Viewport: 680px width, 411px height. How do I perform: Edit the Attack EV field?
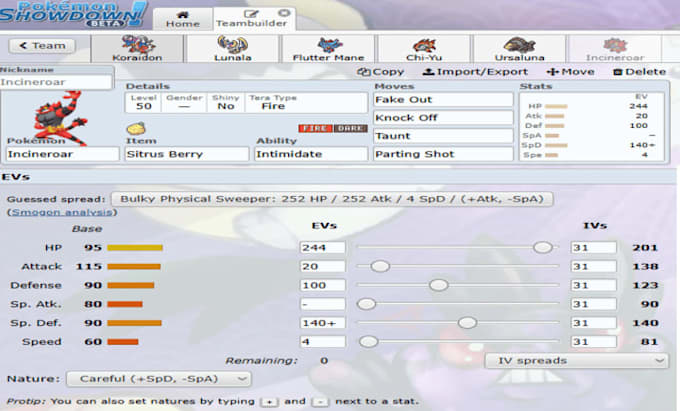(323, 266)
